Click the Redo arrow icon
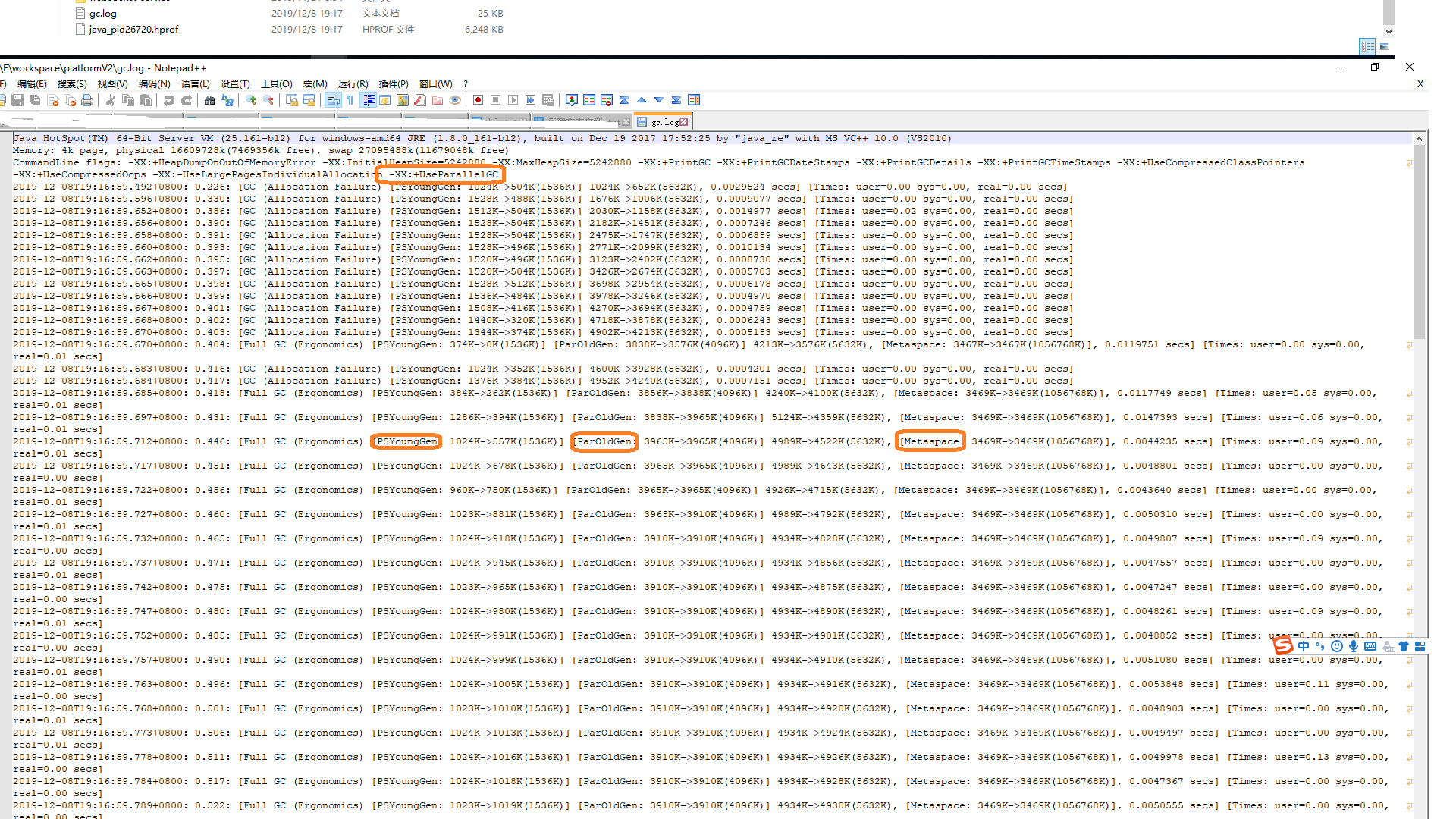 click(187, 100)
